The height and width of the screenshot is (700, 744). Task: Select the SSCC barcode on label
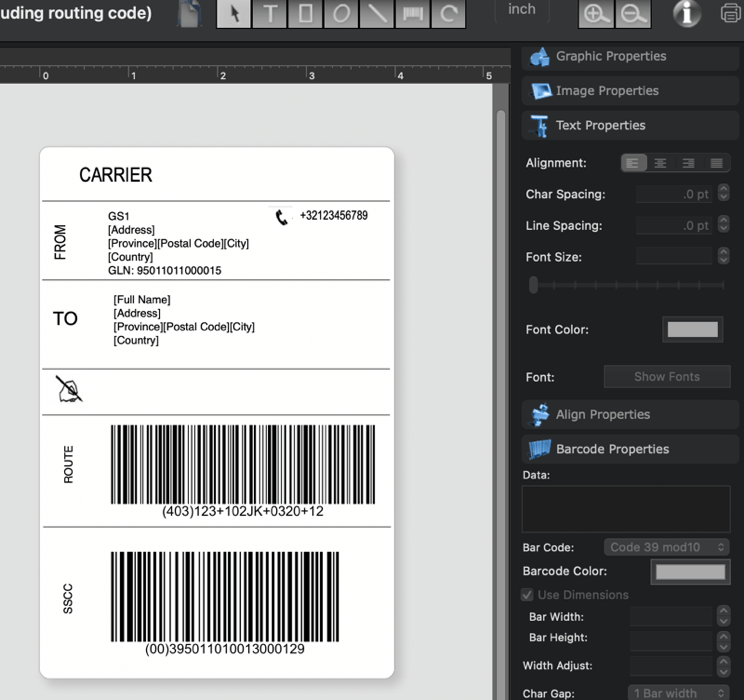(225, 597)
